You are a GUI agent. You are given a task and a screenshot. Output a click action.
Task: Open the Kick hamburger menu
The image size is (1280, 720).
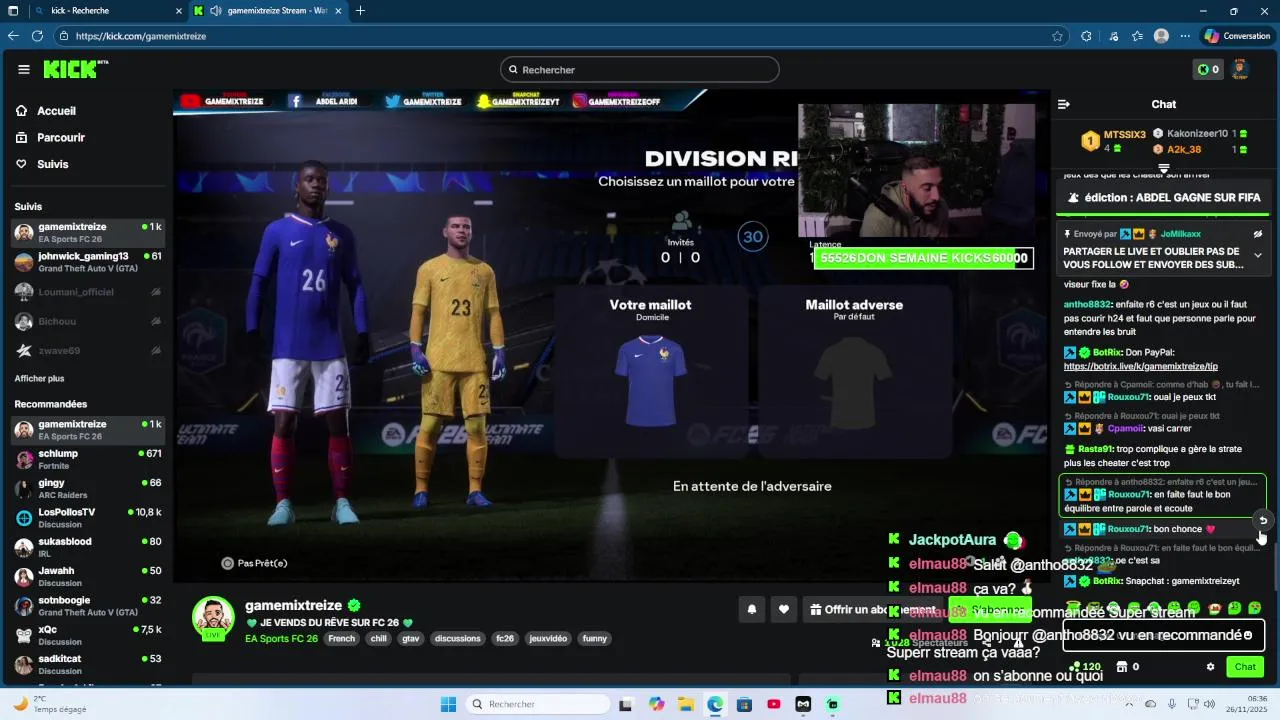click(24, 69)
